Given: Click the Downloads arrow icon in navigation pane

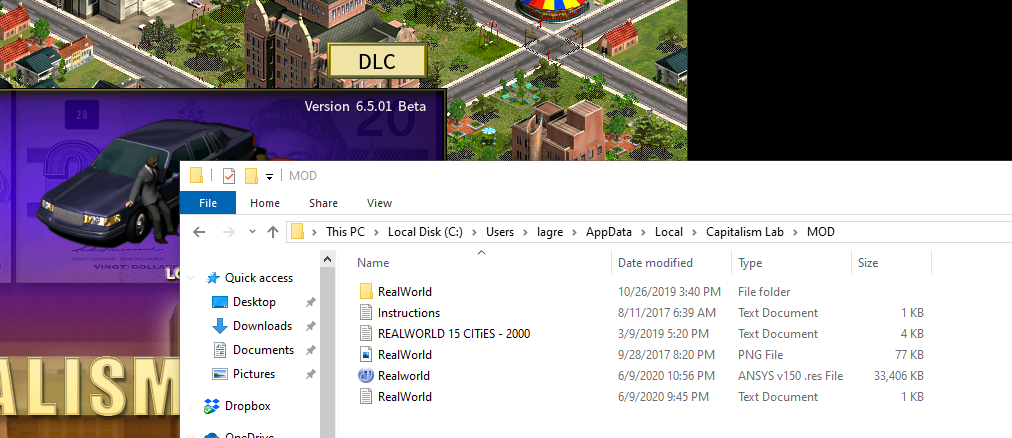Looking at the screenshot, I should tap(220, 326).
